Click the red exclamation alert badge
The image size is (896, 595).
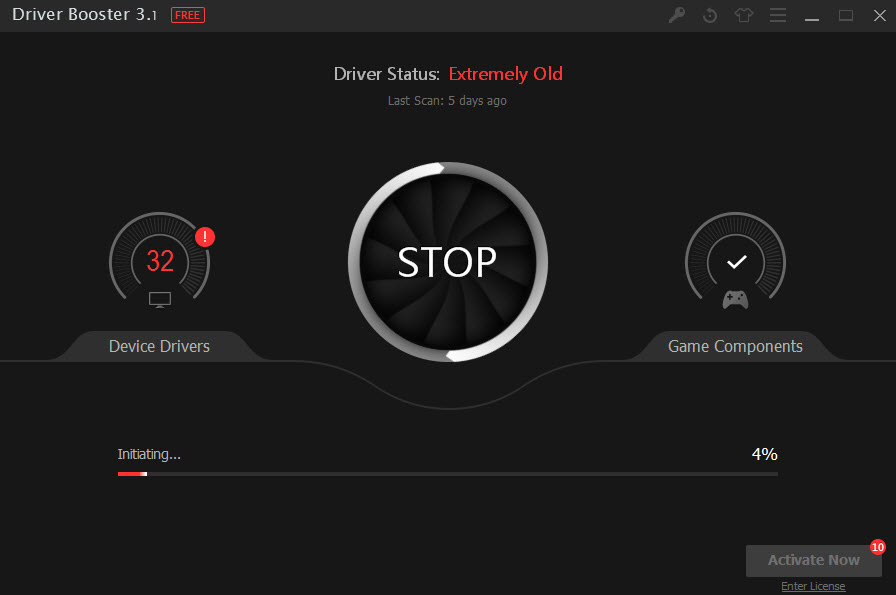click(x=205, y=237)
